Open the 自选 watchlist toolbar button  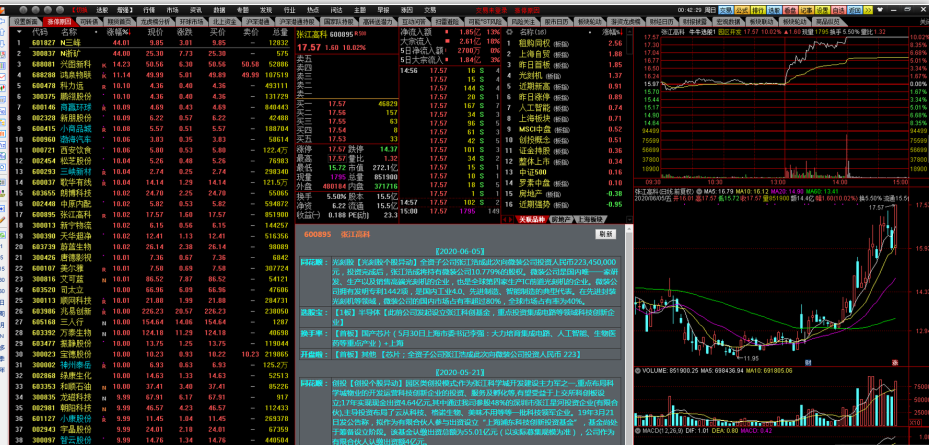pyautogui.click(x=838, y=10)
